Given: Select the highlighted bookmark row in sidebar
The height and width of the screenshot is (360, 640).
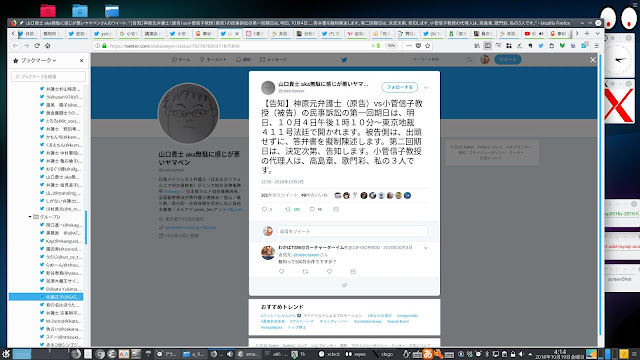Looking at the screenshot, I should (46, 297).
